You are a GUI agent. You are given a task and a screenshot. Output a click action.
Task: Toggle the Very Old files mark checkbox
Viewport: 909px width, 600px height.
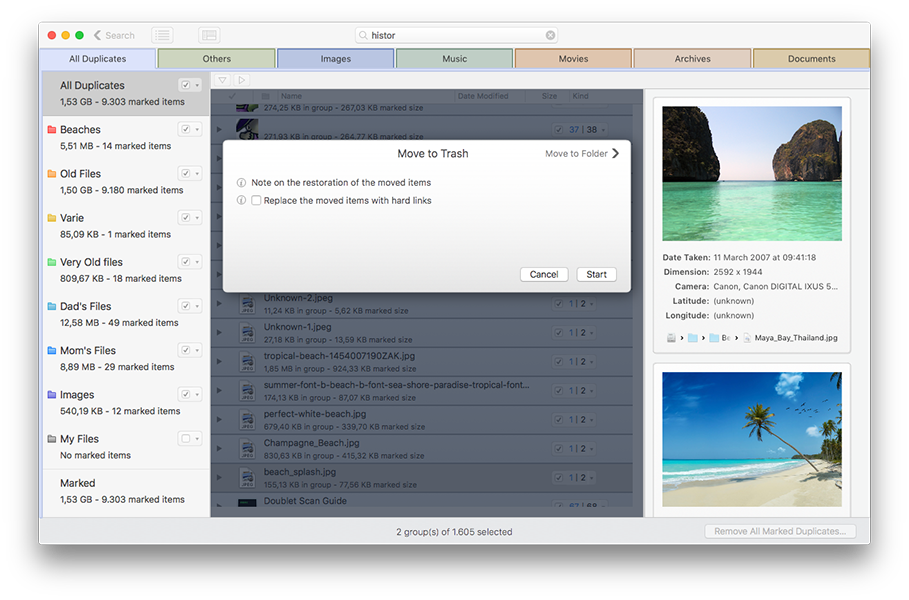tap(186, 261)
